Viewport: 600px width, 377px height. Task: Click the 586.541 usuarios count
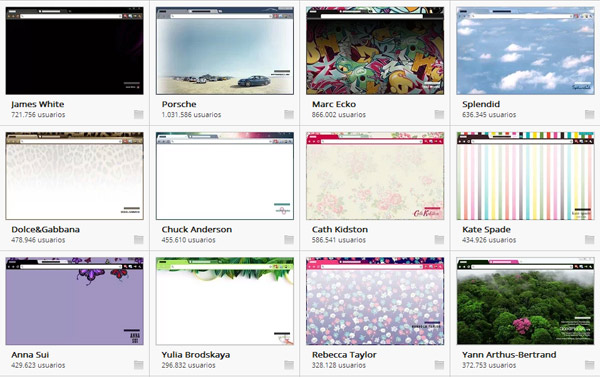[339, 240]
